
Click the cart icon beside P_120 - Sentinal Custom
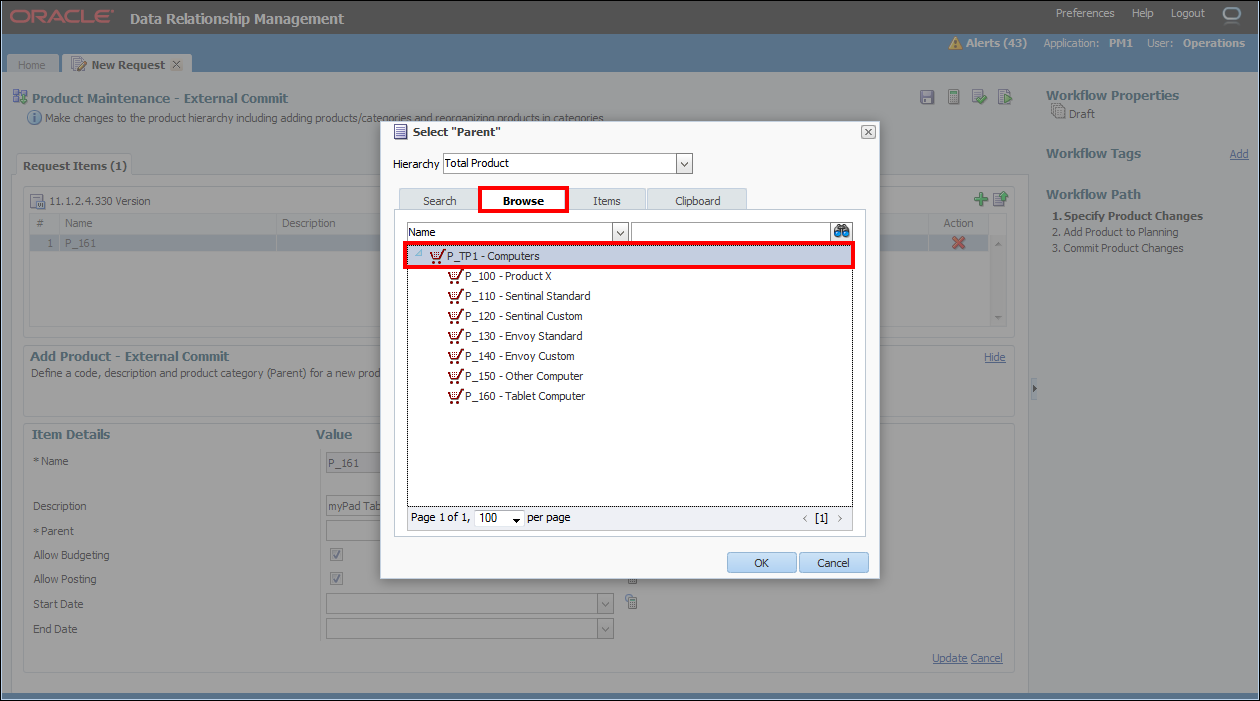pos(455,316)
